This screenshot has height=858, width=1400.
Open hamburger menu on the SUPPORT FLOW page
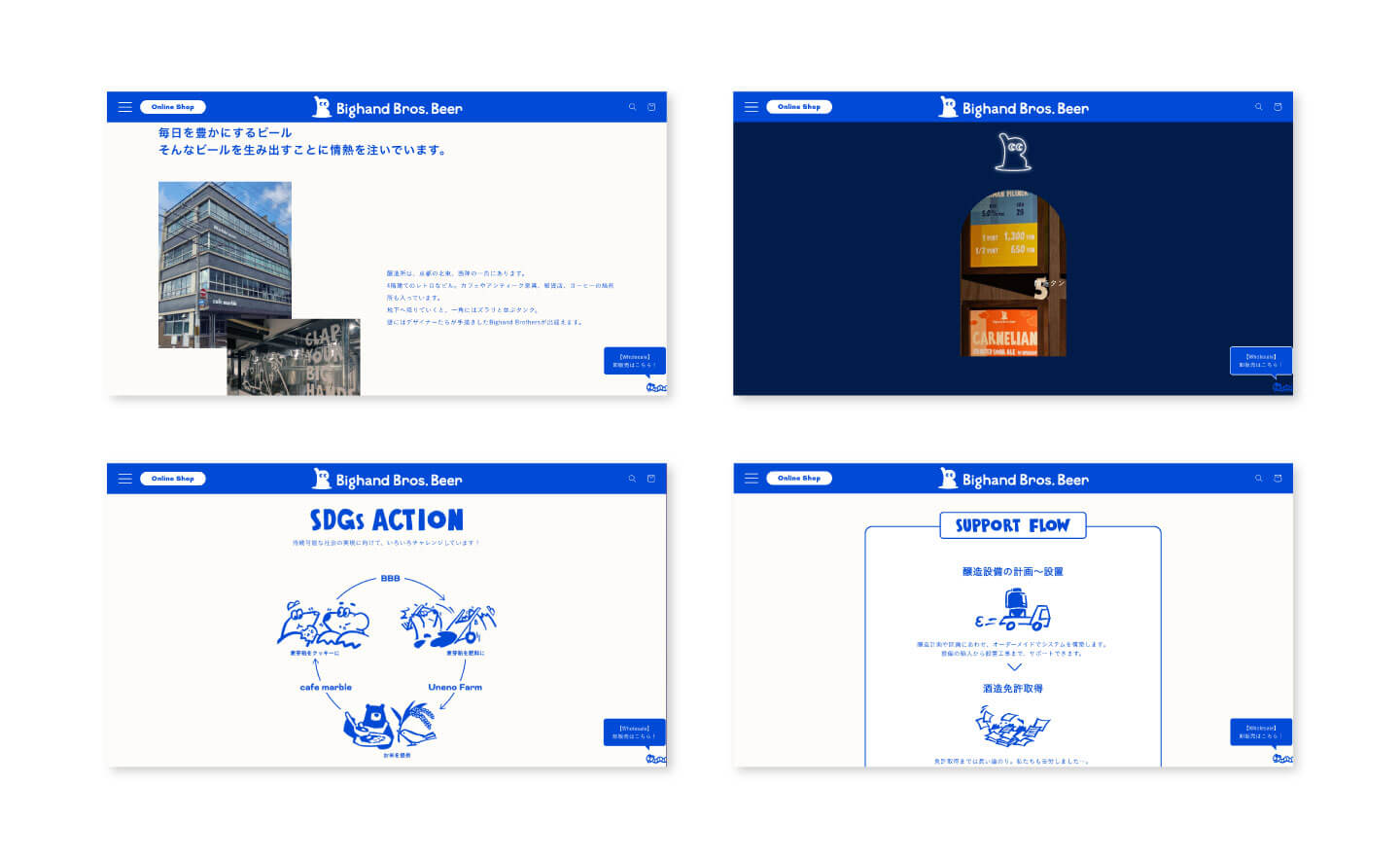tap(752, 479)
